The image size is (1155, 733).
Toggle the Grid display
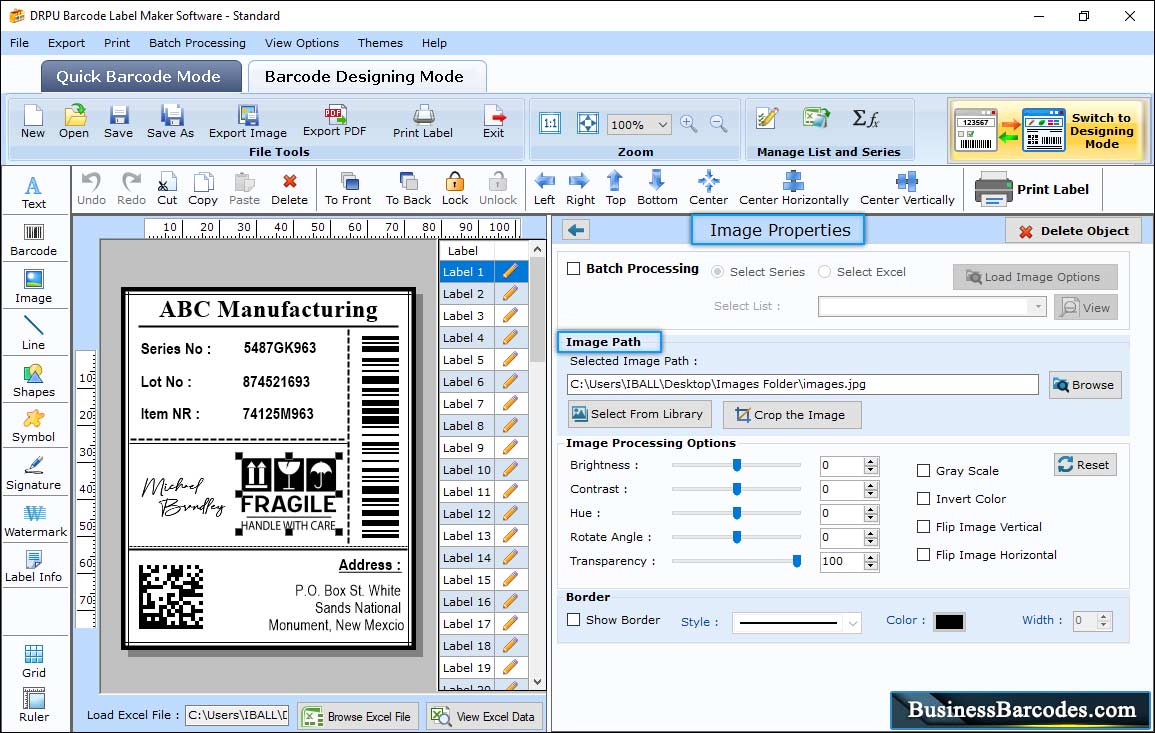(x=34, y=661)
